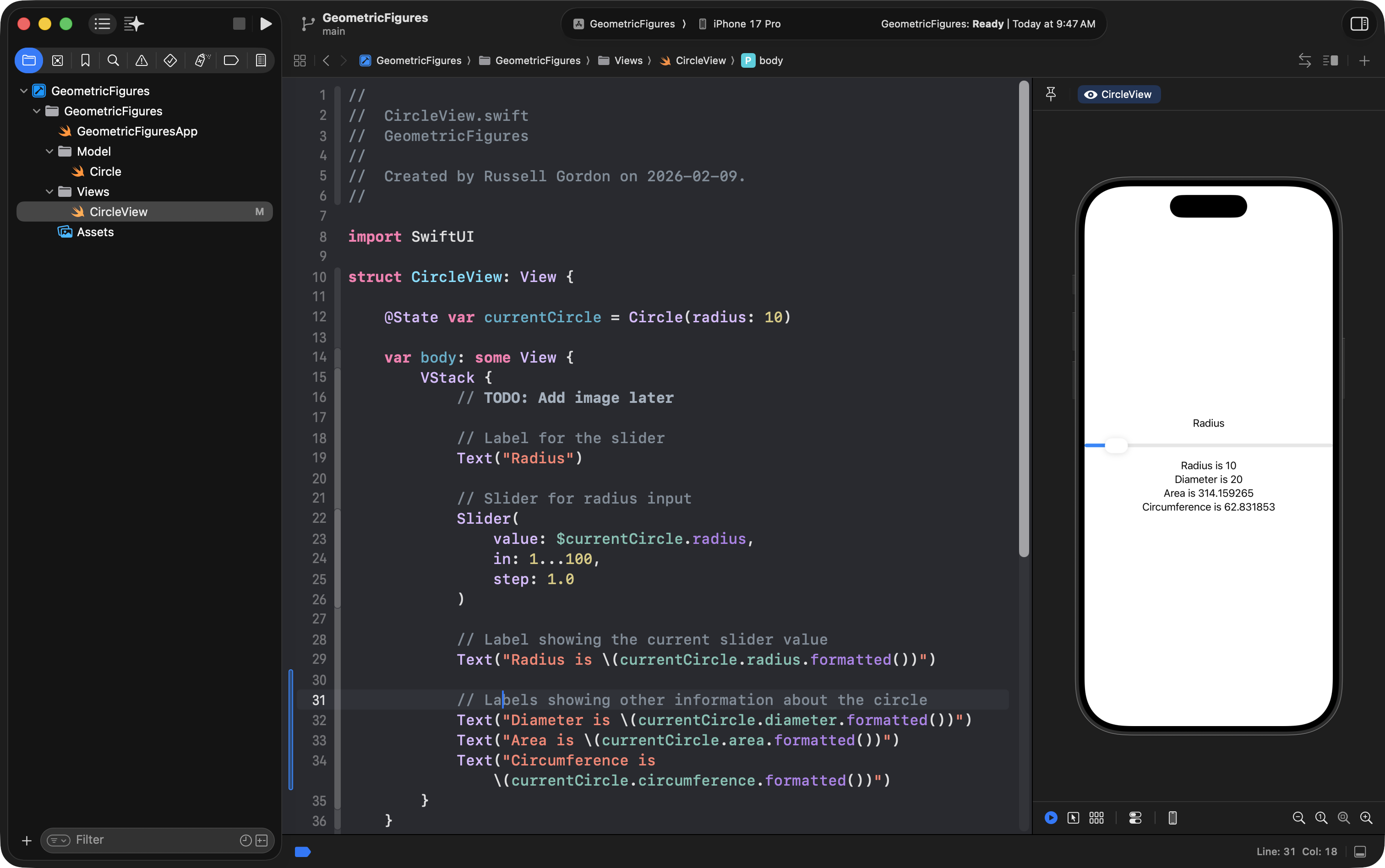Open the Circle model file
The image size is (1385, 868).
click(x=105, y=172)
